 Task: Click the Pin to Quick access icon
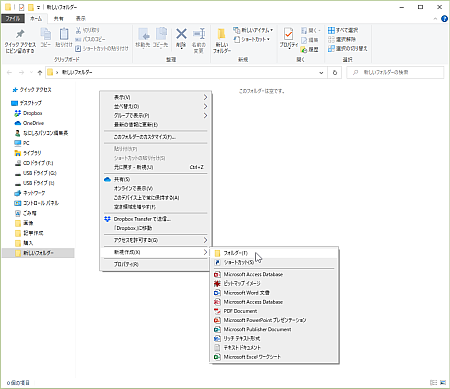pos(20,34)
